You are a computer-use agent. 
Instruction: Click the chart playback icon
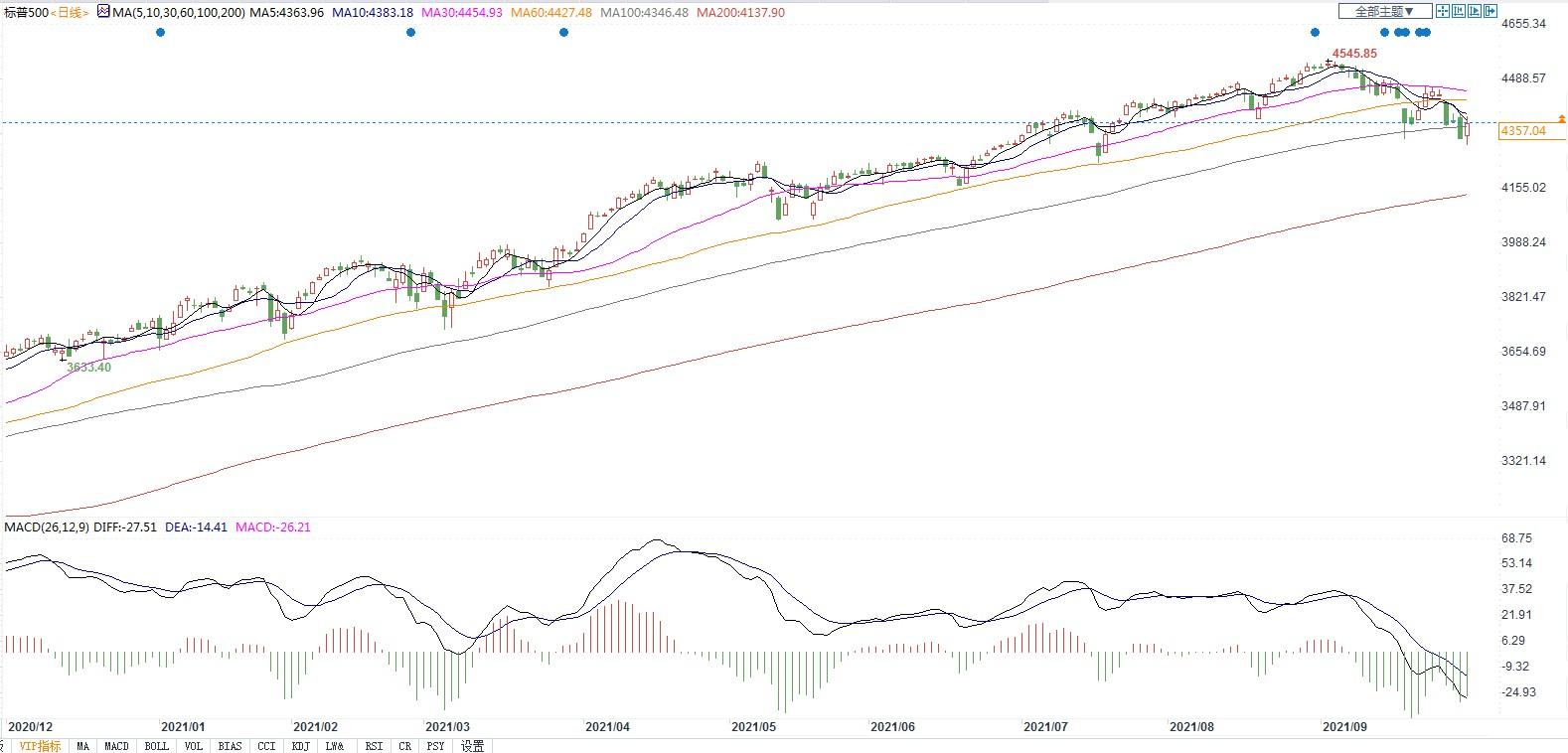pos(1474,11)
